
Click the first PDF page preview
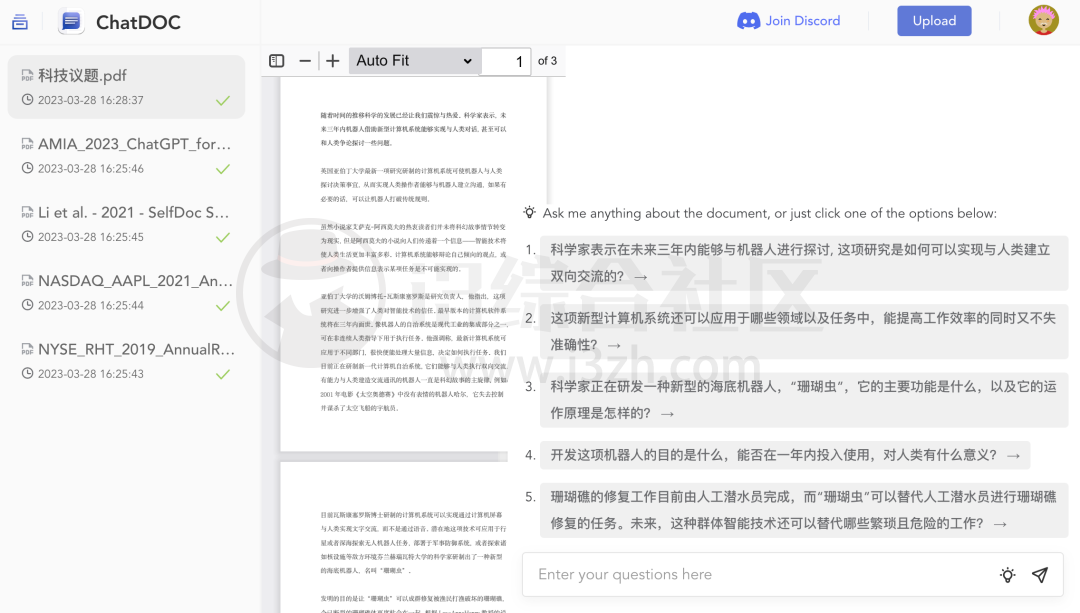(413, 264)
